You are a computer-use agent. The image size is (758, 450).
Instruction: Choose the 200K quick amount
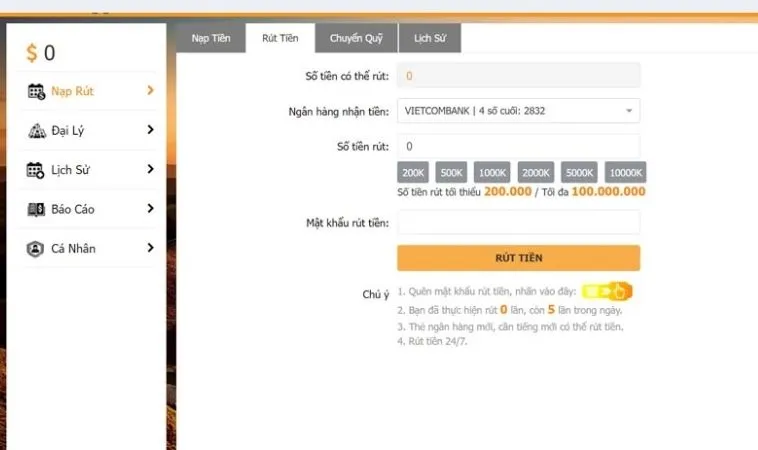[x=413, y=173]
